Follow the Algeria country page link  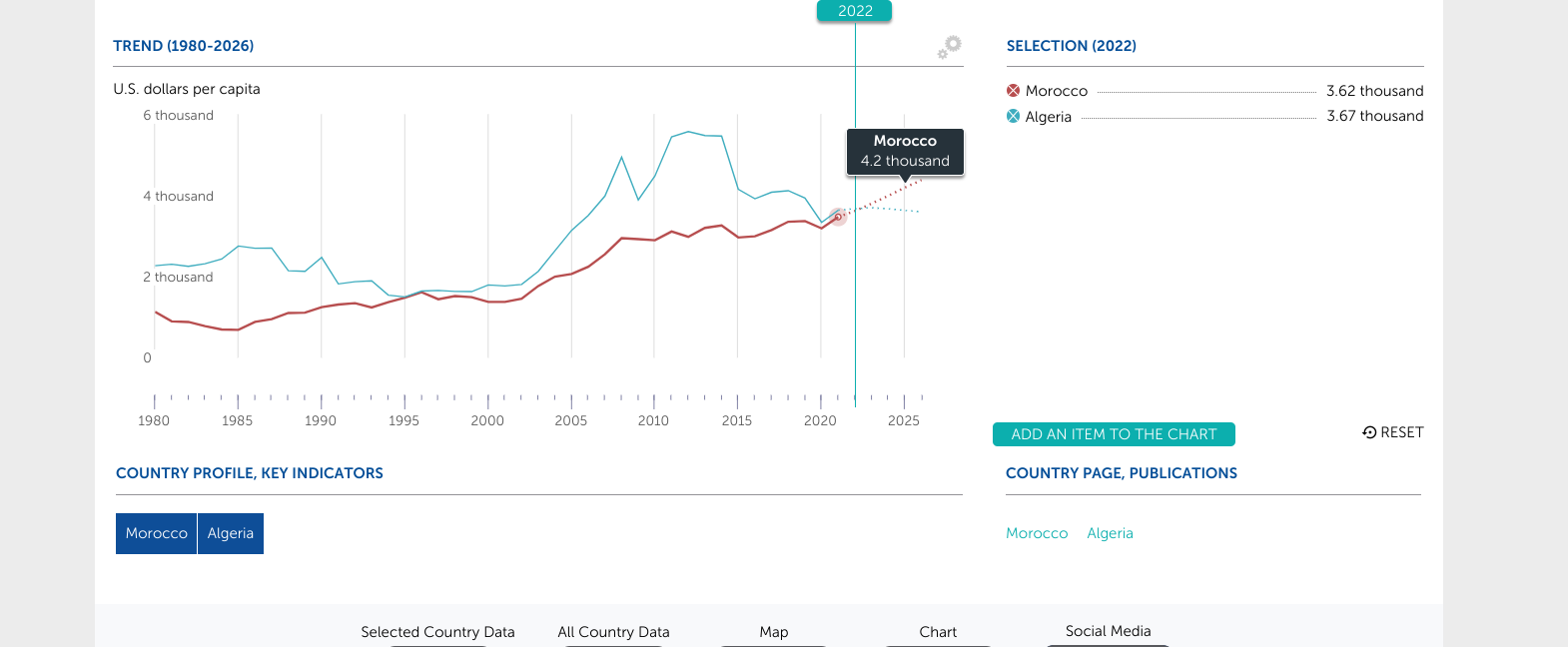point(1110,533)
